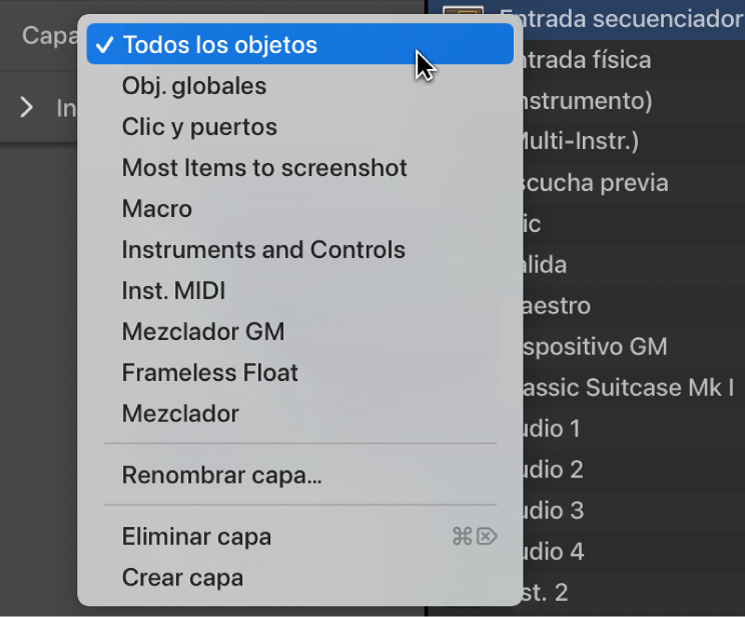This screenshot has height=617, width=745.
Task: Choose the Frameless Float layer
Action: point(210,373)
